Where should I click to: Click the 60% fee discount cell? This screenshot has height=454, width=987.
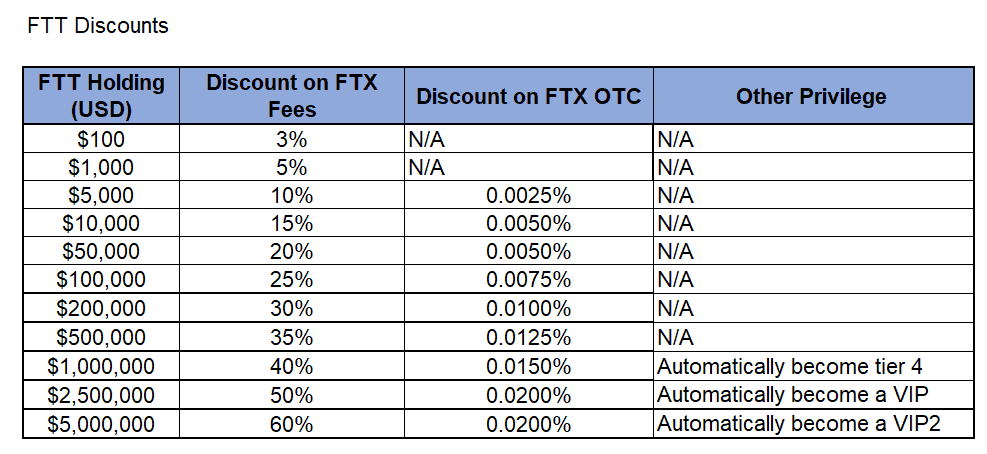click(292, 424)
